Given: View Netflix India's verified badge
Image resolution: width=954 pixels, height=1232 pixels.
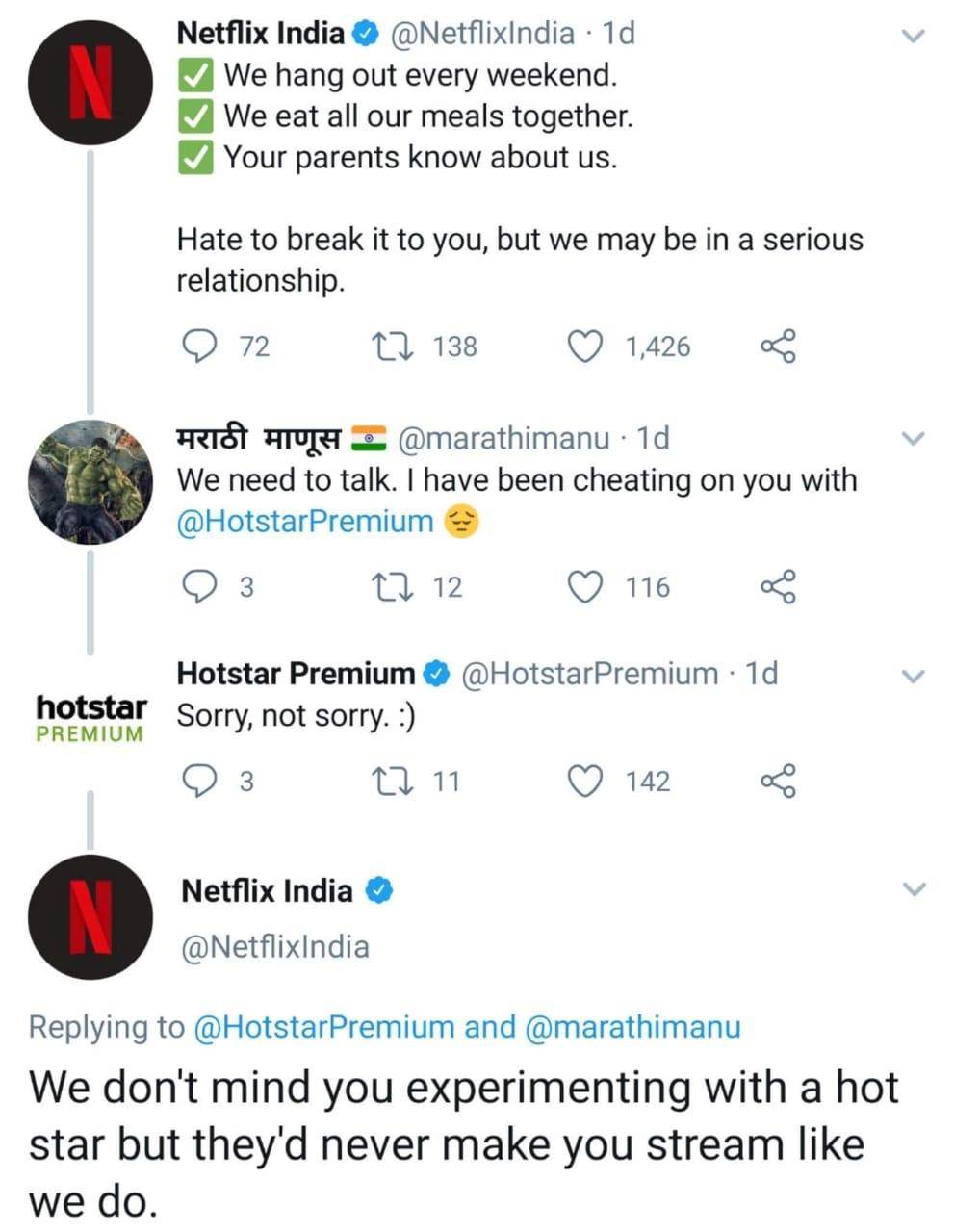Looking at the screenshot, I should (x=364, y=32).
